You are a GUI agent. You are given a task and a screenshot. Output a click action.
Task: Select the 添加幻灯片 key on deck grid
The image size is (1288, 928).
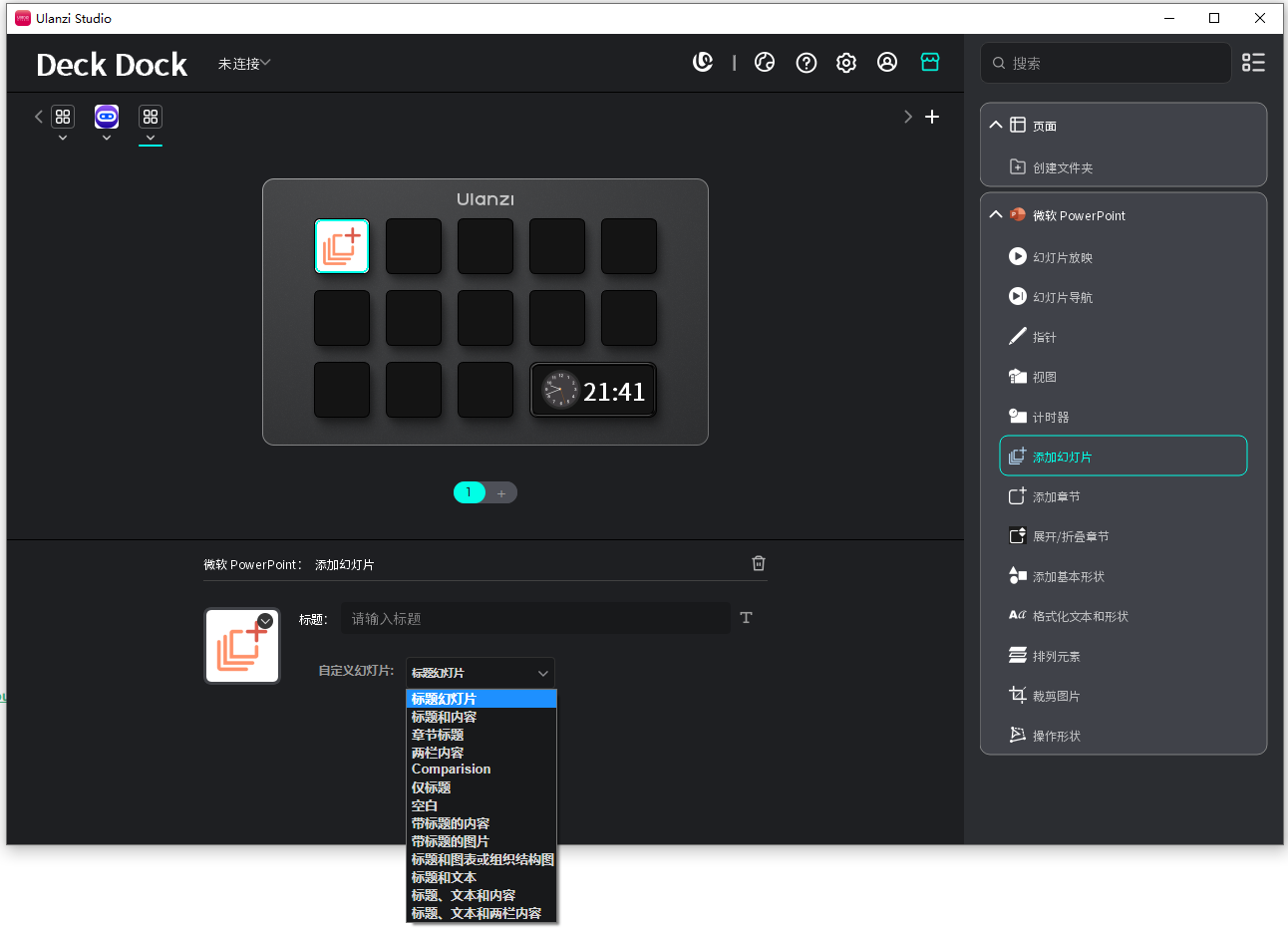(x=342, y=246)
